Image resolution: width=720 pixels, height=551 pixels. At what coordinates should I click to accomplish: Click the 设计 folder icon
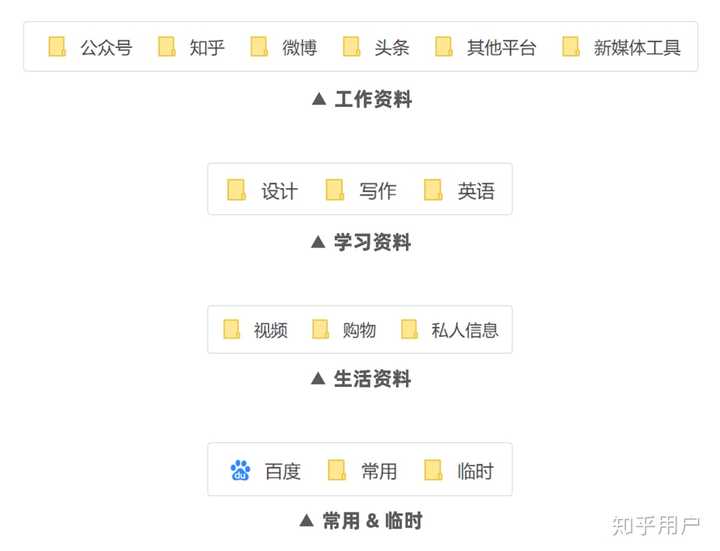coord(237,190)
